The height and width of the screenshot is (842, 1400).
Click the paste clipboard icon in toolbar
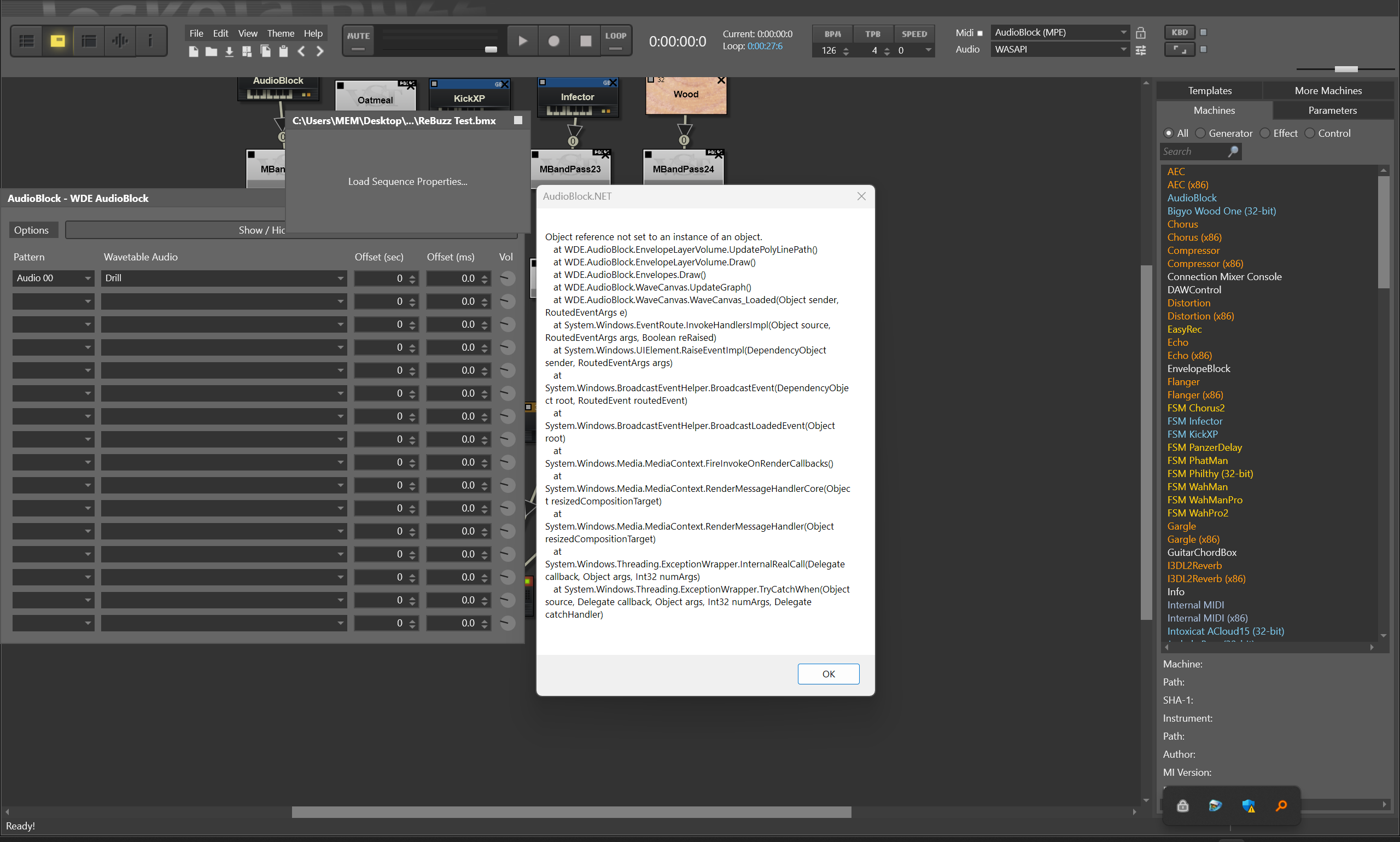tap(283, 51)
